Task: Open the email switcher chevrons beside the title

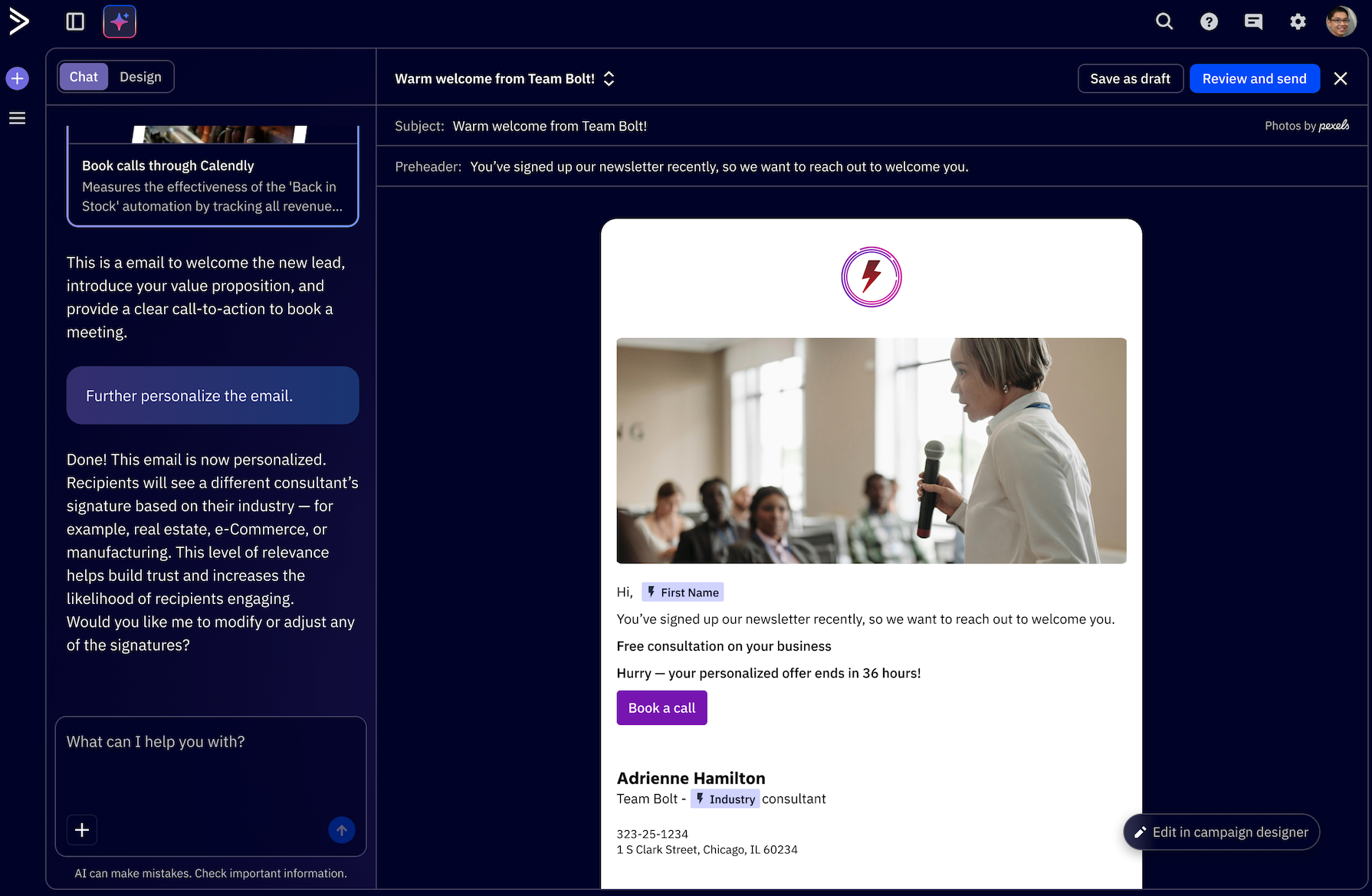Action: 608,78
